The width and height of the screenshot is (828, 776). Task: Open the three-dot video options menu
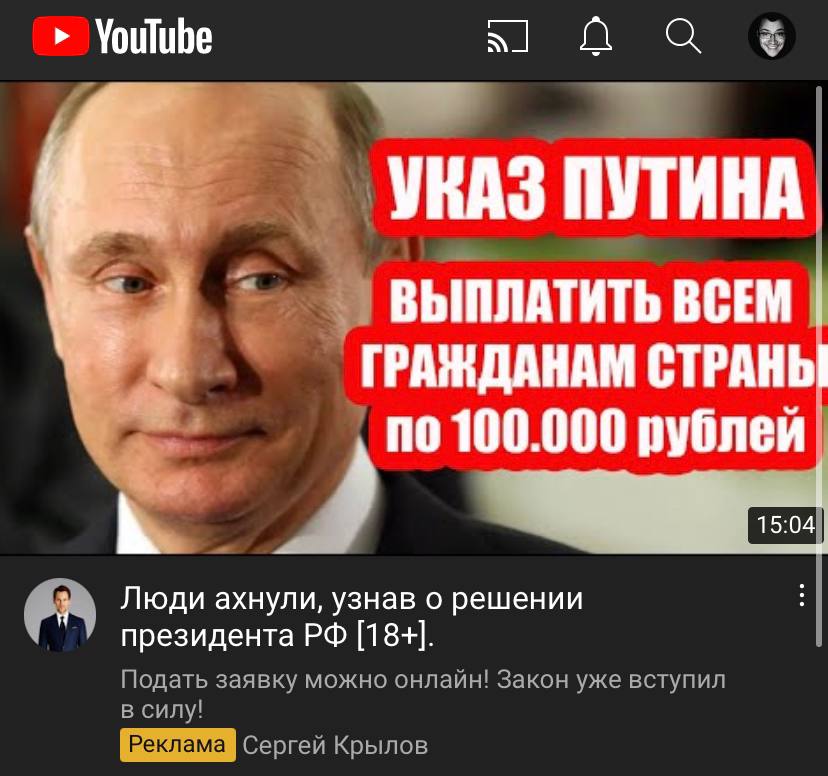click(x=802, y=595)
